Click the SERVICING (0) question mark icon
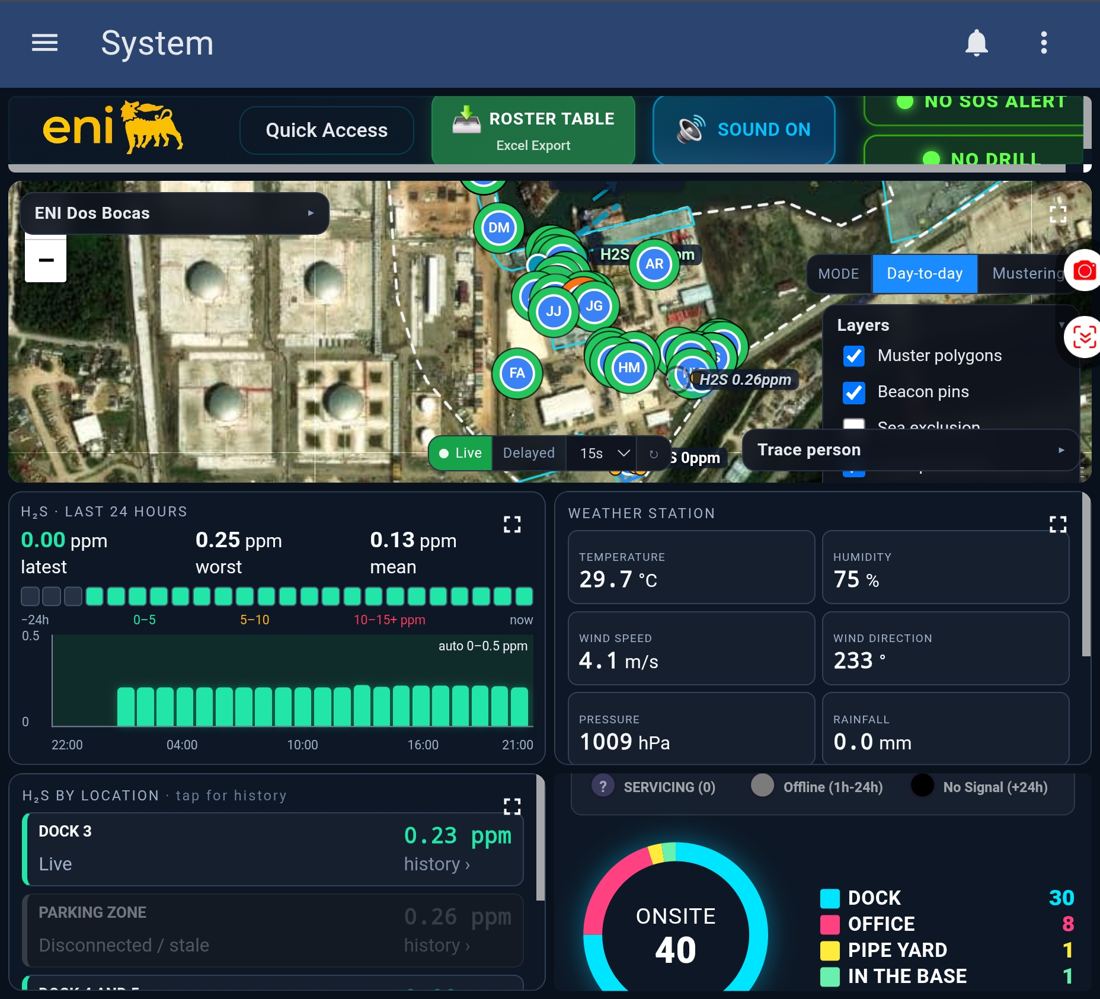Screen dimensions: 1100x999 (603, 786)
